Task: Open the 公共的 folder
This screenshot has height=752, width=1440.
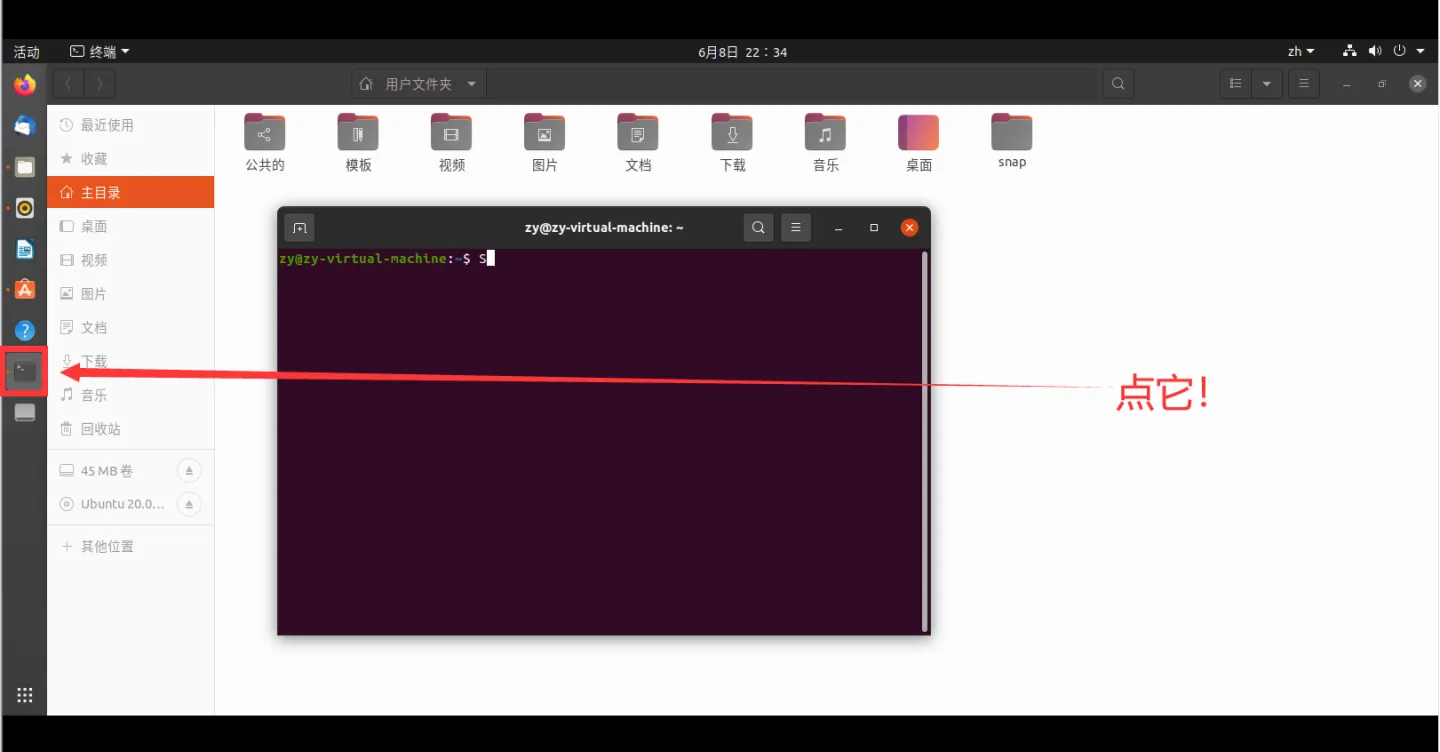Action: tap(265, 143)
